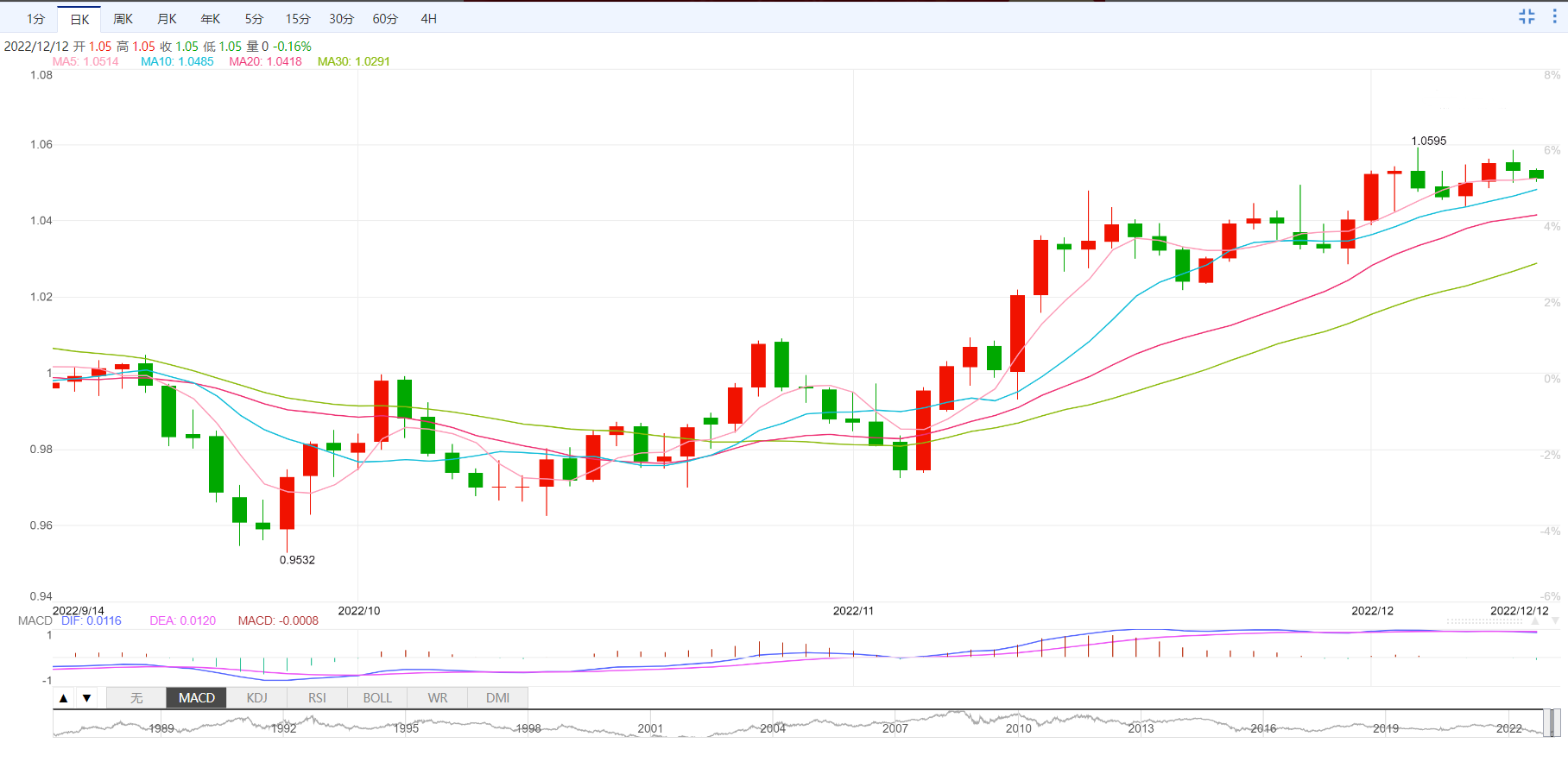Click the black down arrow below MACD chart
Screen dimensions: 1568x768
(86, 698)
